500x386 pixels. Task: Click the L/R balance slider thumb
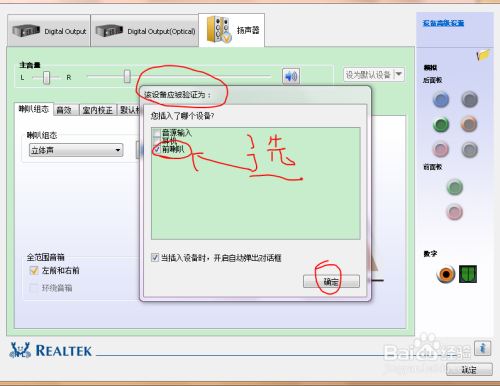[47, 78]
